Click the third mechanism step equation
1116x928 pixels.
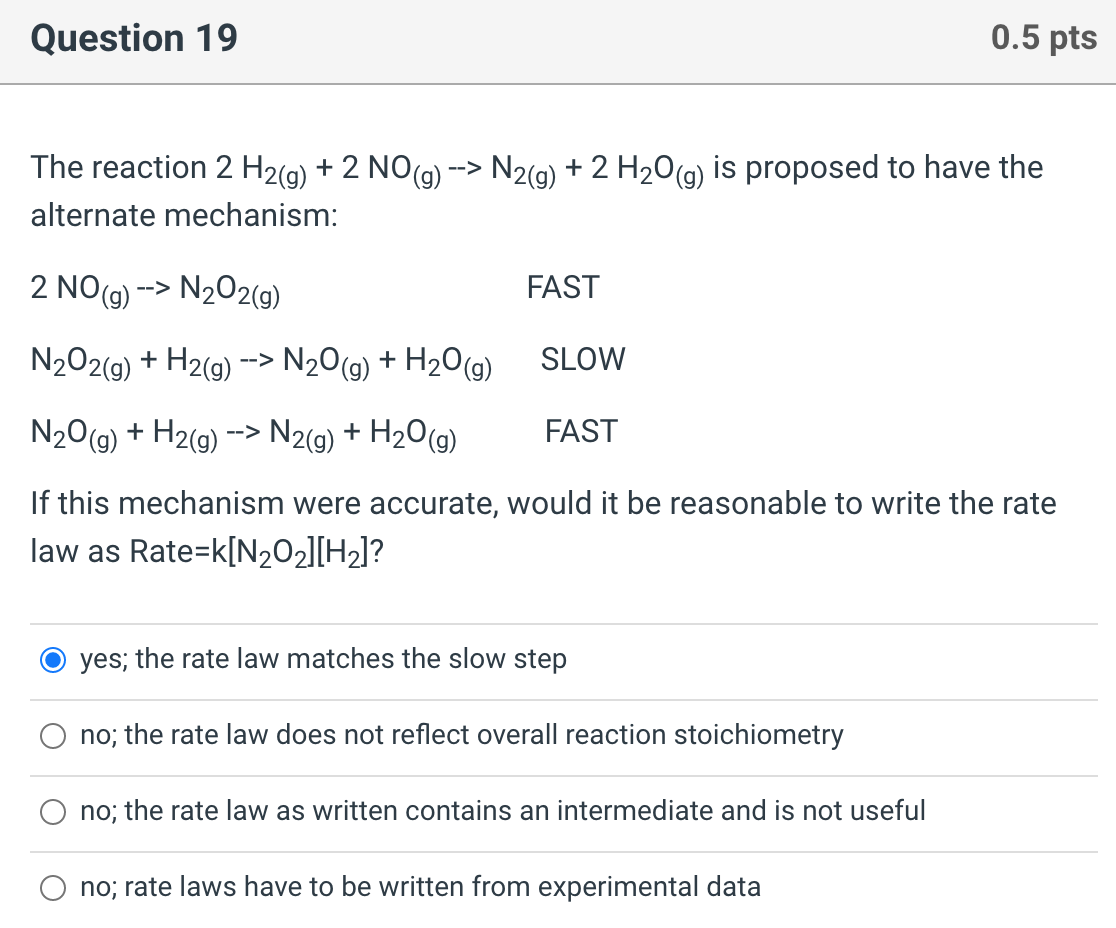pos(243,433)
